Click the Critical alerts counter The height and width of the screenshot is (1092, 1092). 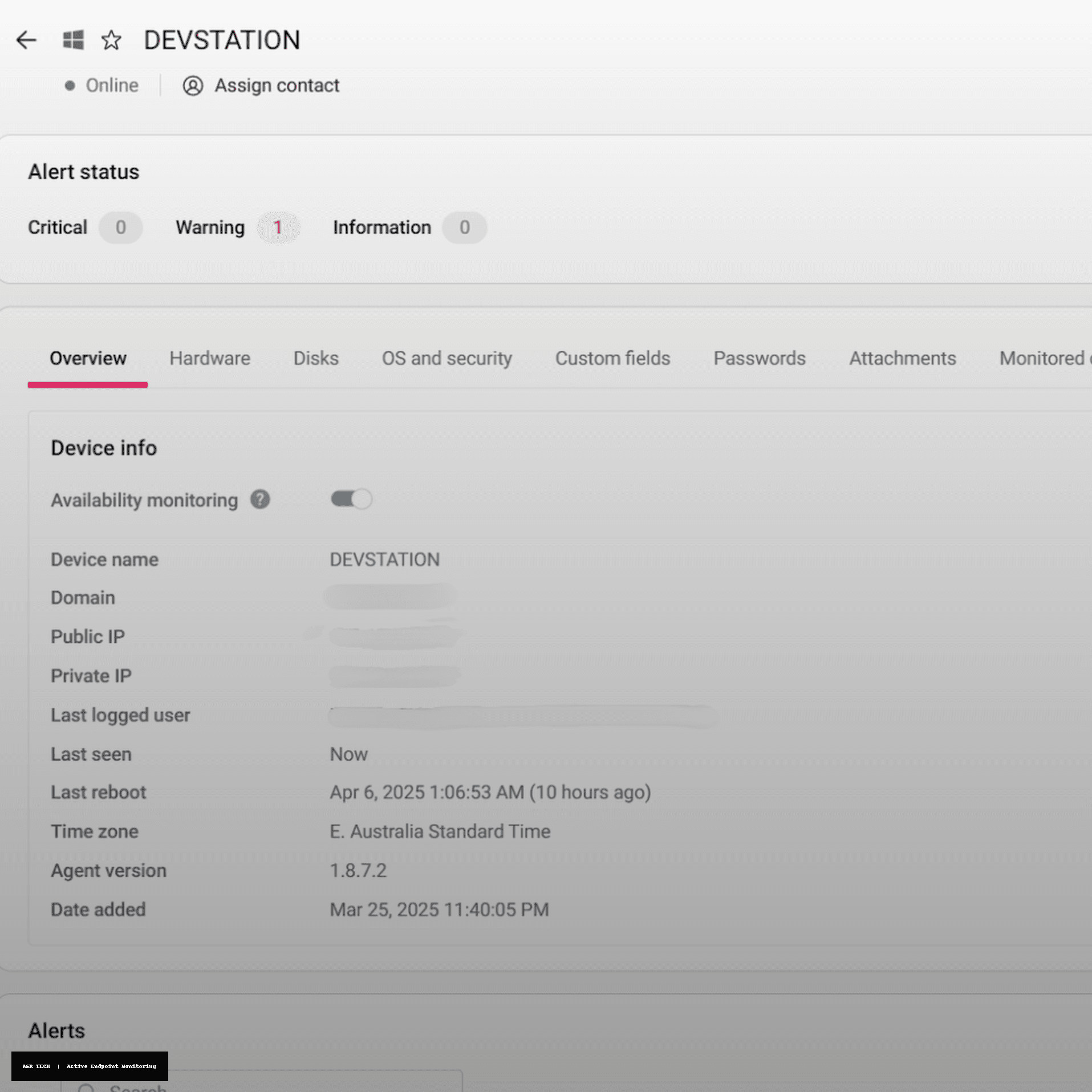120,228
